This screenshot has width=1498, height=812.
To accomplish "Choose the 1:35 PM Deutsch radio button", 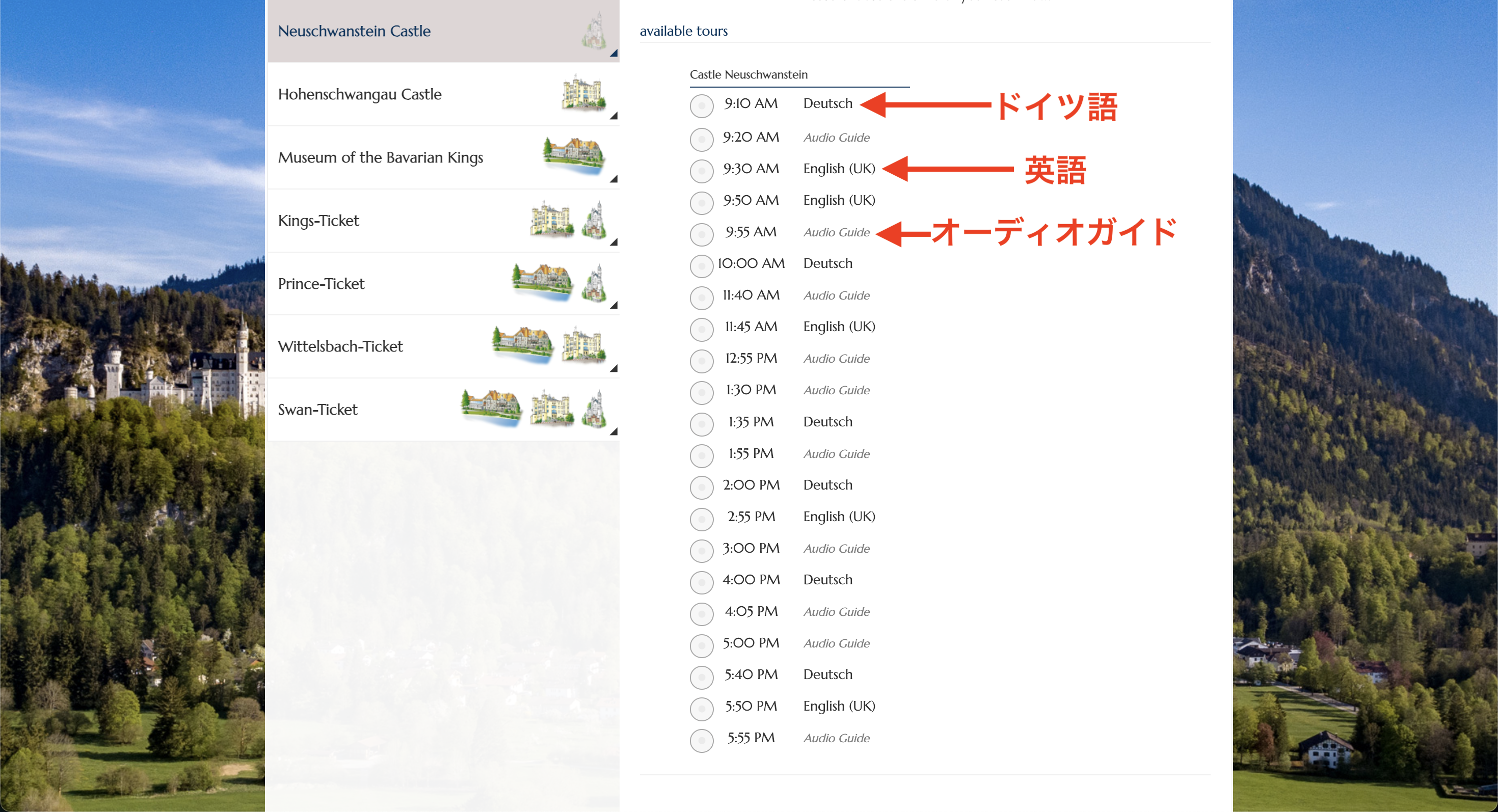I will [x=702, y=424].
